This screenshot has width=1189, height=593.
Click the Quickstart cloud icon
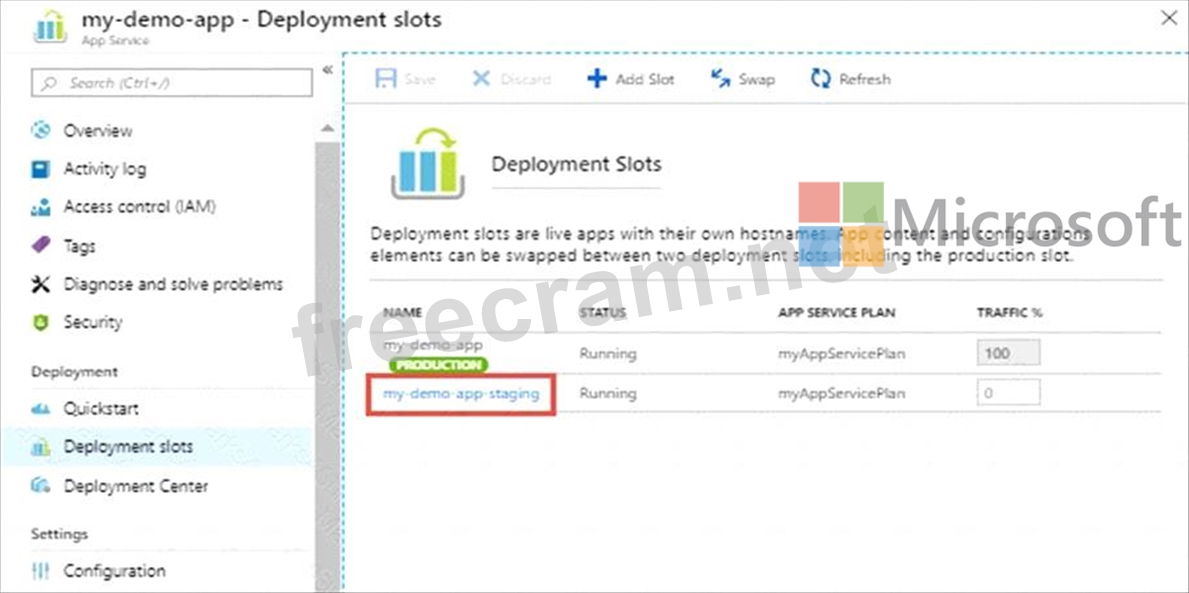(x=41, y=409)
